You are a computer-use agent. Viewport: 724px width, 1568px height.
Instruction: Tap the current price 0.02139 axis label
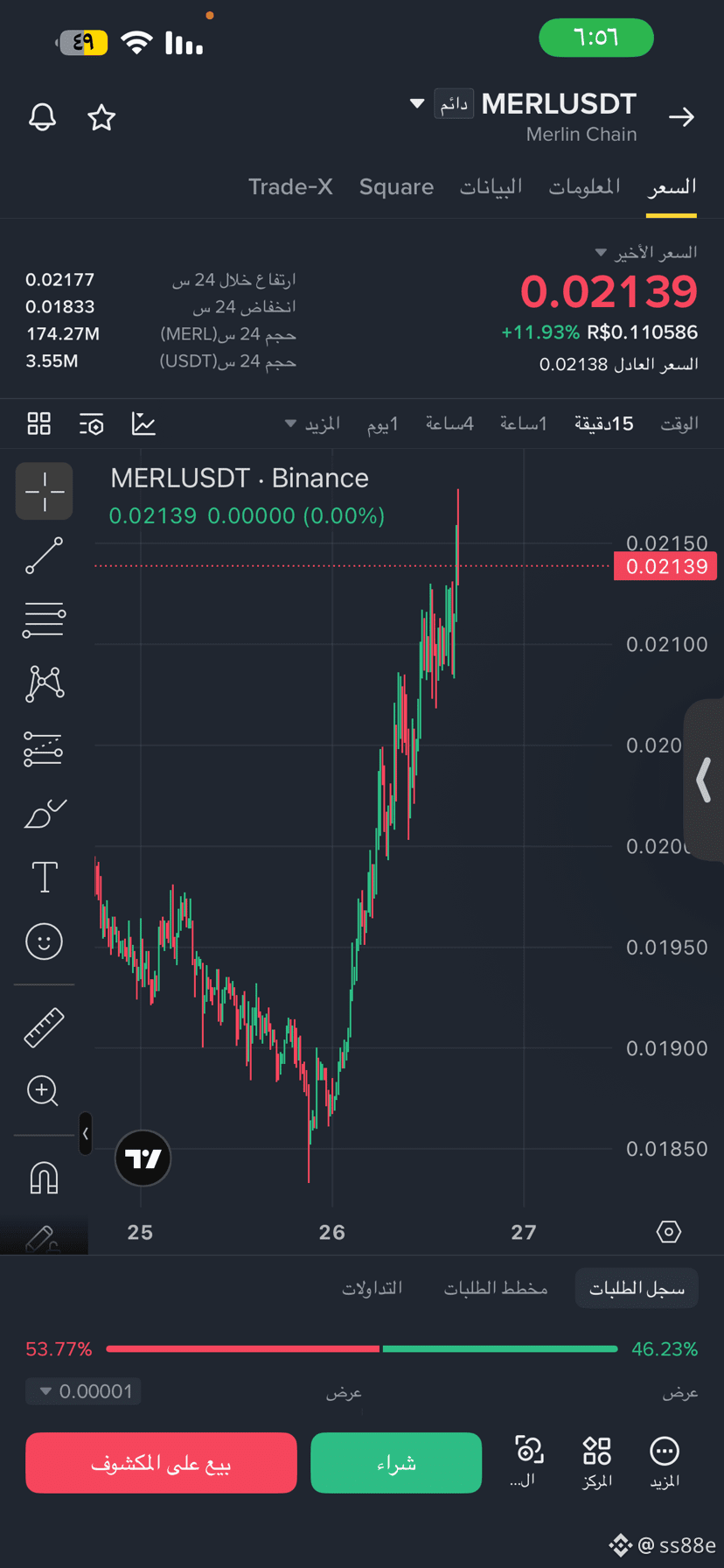[x=665, y=566]
